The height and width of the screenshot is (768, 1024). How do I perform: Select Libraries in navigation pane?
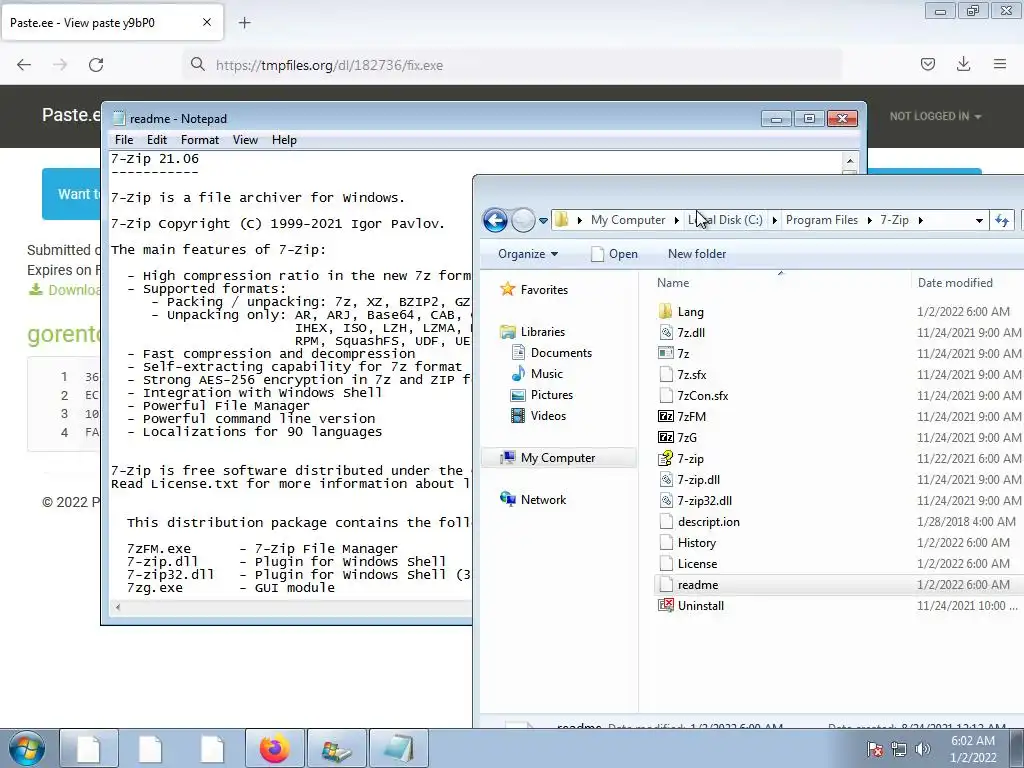coord(542,332)
